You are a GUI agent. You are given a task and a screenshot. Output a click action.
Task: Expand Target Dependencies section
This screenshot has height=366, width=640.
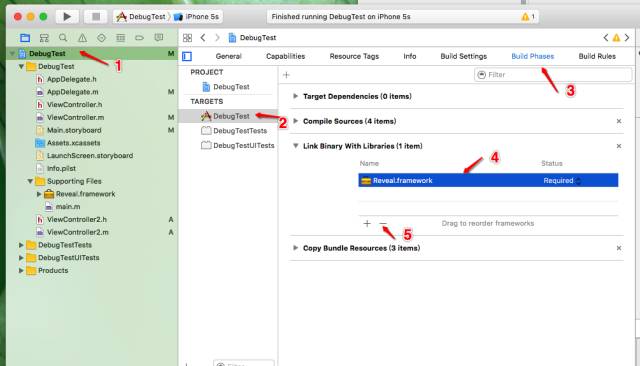[296, 96]
